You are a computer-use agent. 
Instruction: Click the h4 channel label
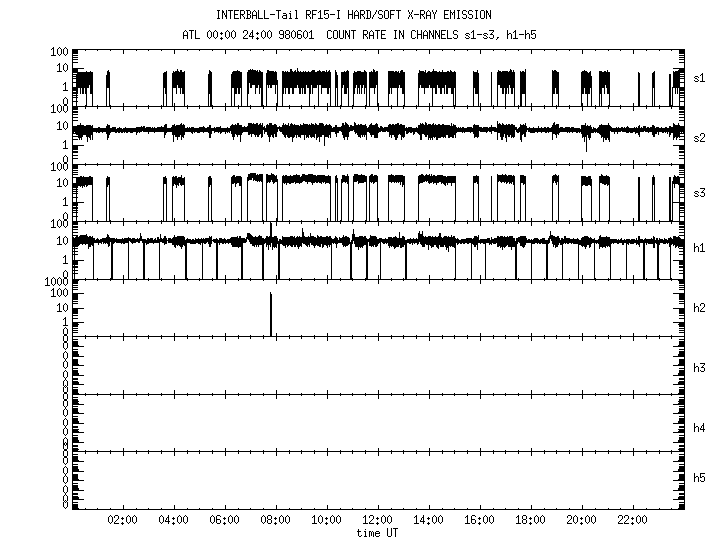pyautogui.click(x=700, y=427)
